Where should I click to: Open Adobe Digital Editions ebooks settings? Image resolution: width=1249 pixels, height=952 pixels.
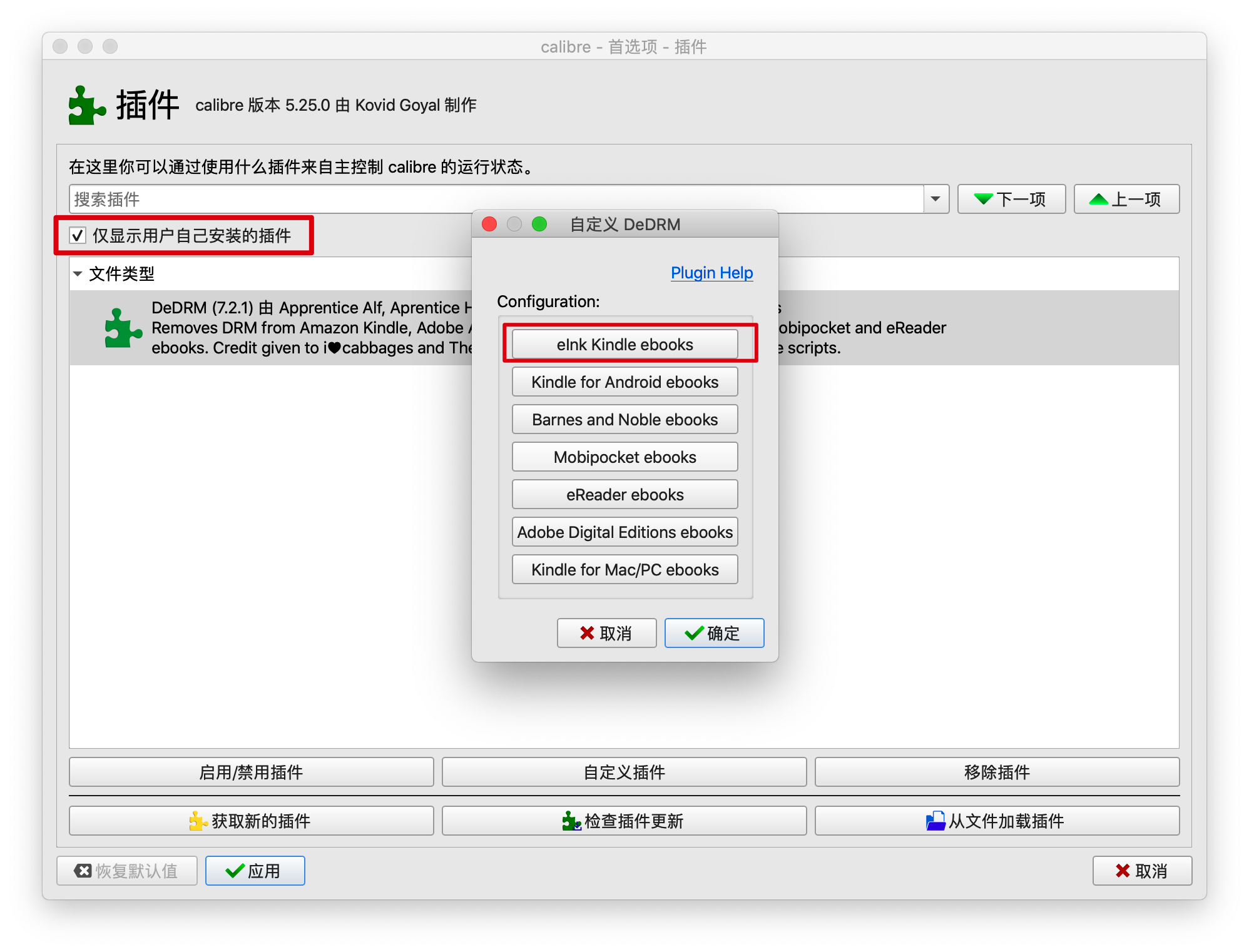[624, 532]
